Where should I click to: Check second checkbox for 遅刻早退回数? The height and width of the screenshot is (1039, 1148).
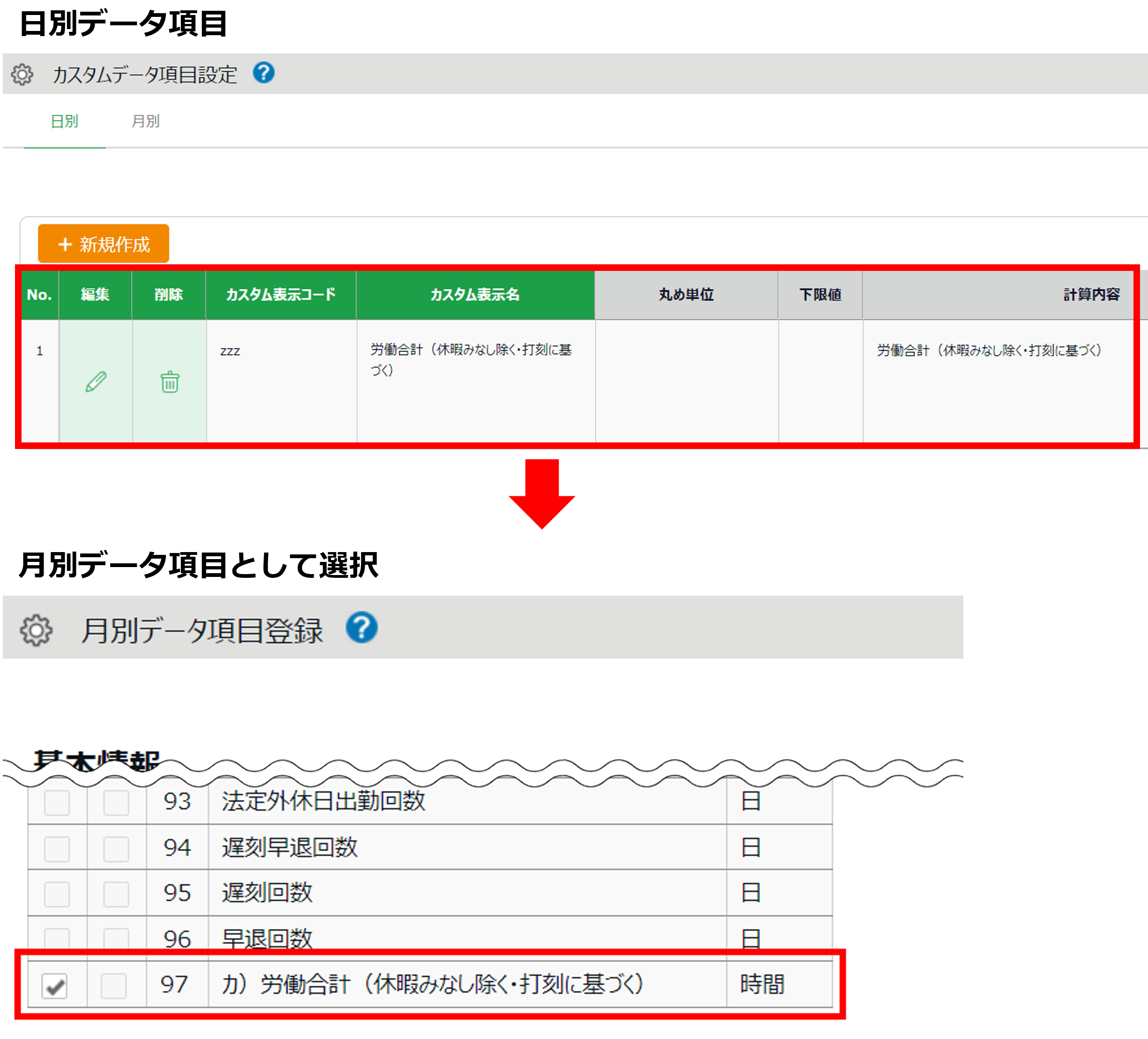coord(116,848)
